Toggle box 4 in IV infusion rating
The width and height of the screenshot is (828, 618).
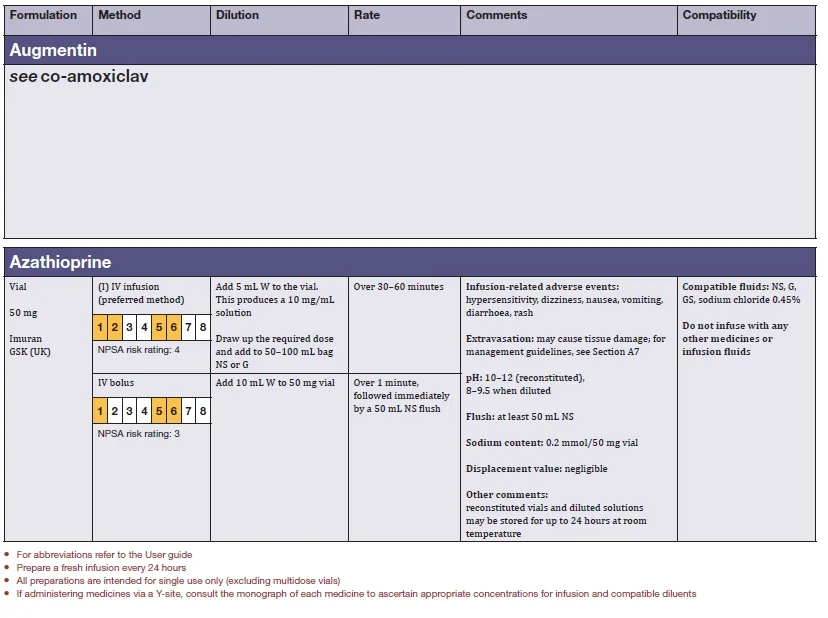tap(145, 327)
